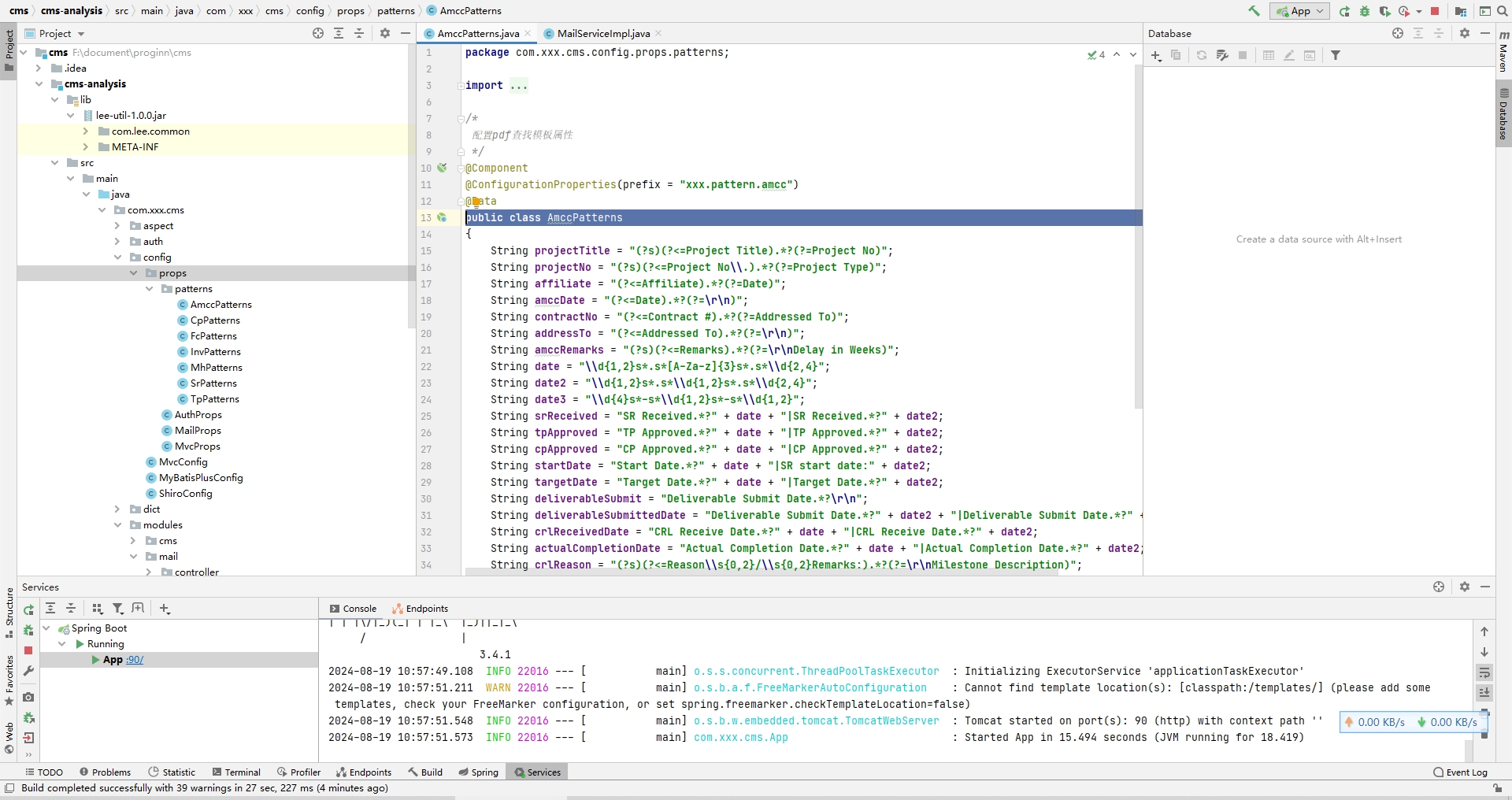Rerun the service in Services sidebar

(x=28, y=609)
